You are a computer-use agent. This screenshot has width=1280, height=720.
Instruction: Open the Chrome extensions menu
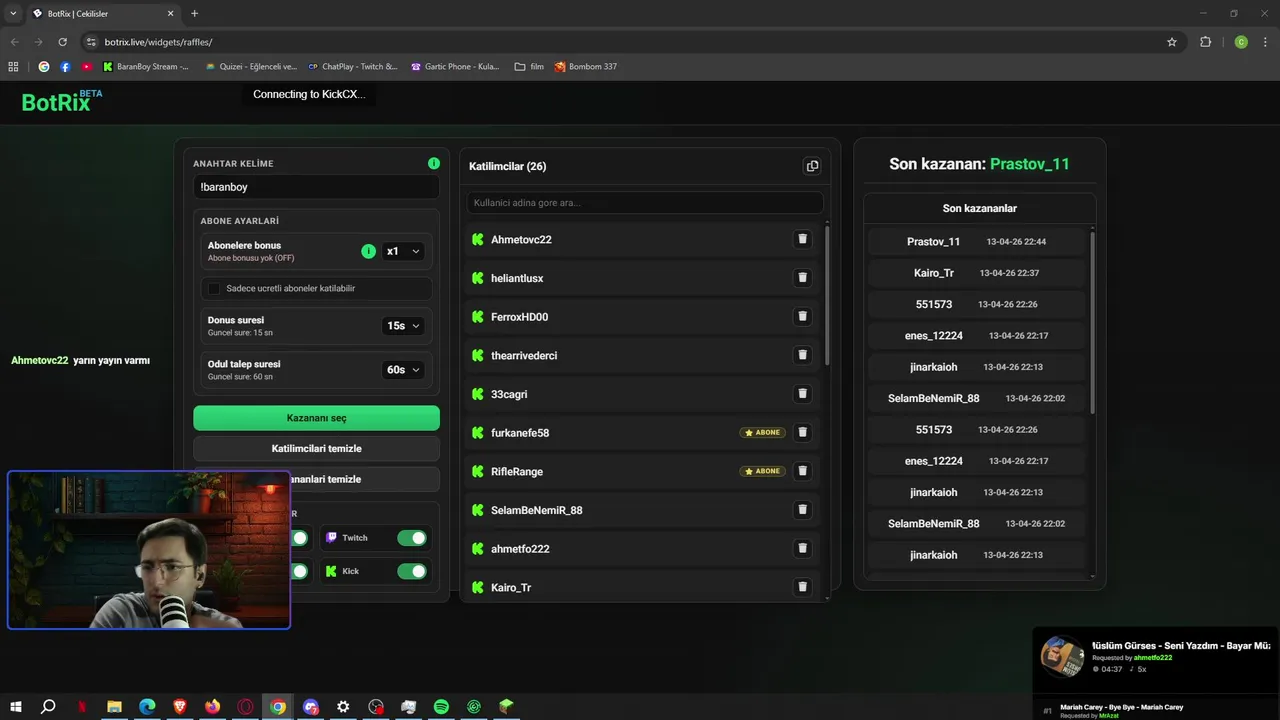[x=1205, y=42]
